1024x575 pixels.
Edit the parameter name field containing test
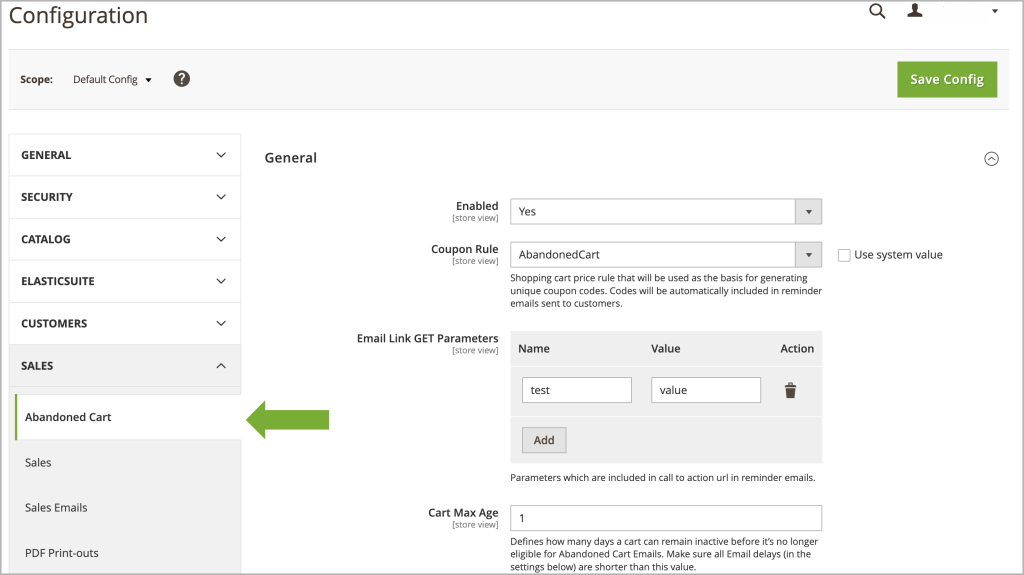[x=577, y=390]
